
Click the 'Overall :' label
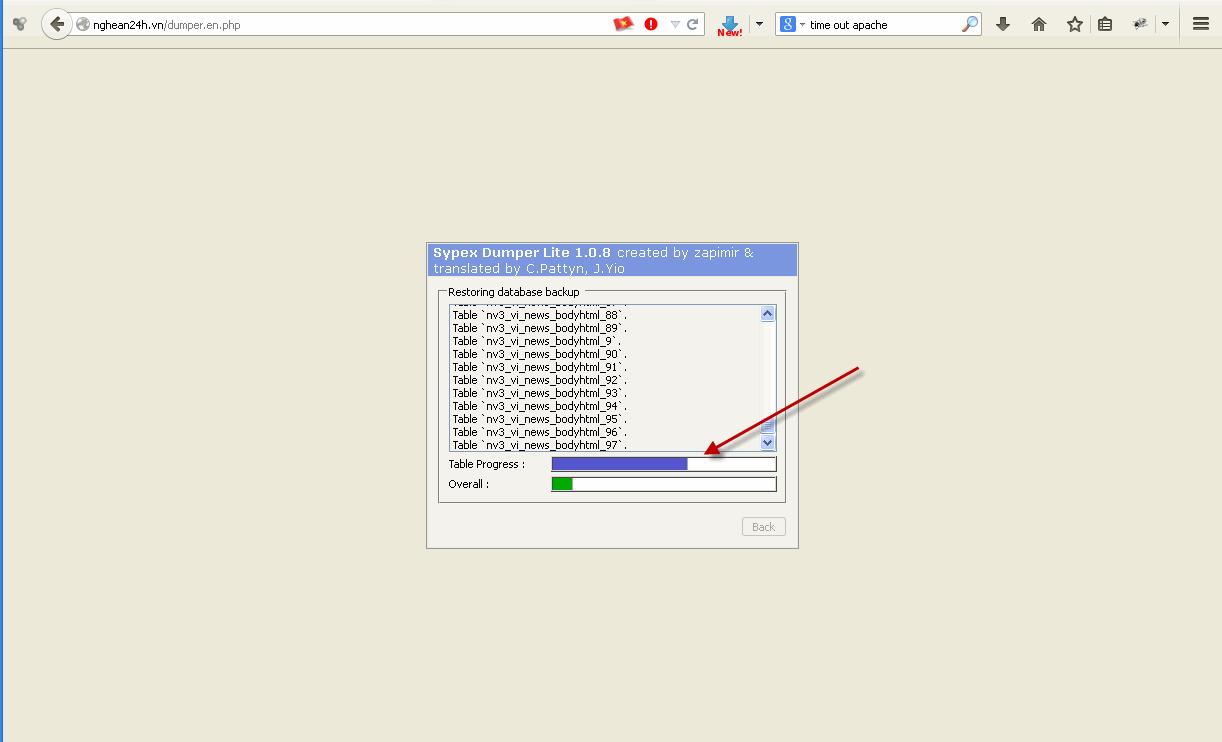pyautogui.click(x=469, y=484)
